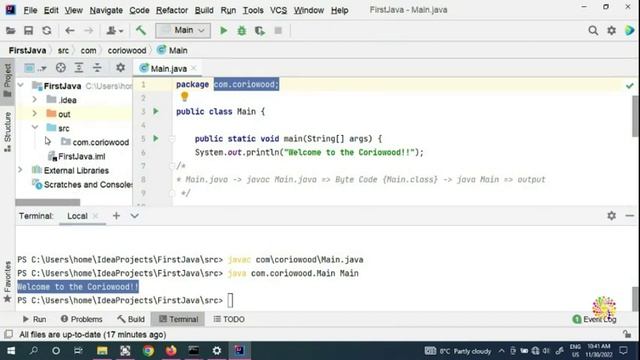Screen dimensions: 640x360
Task: Open Project view mode dropdown
Action: tap(35, 68)
